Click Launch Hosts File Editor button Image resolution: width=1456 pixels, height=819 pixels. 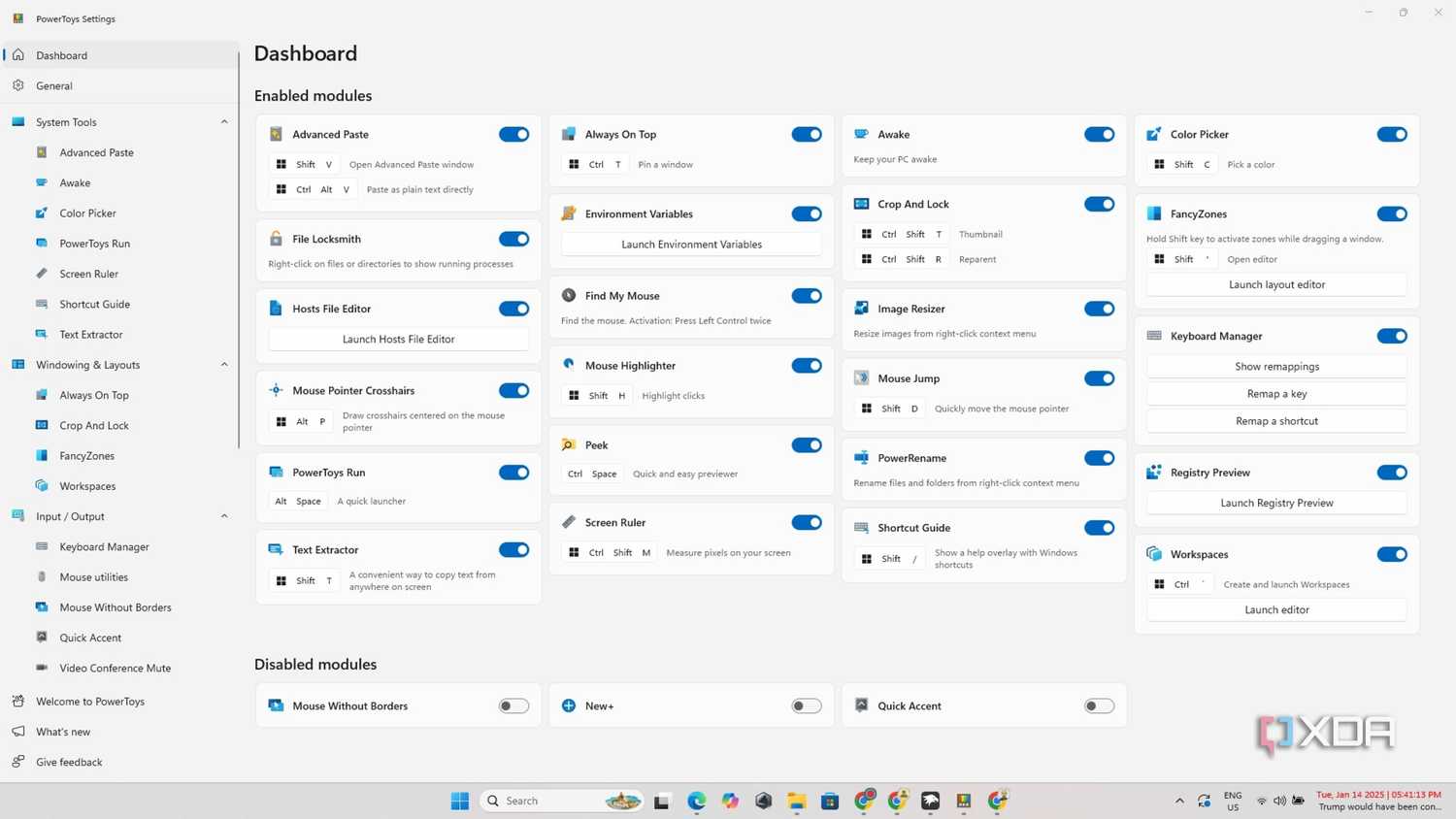[398, 339]
